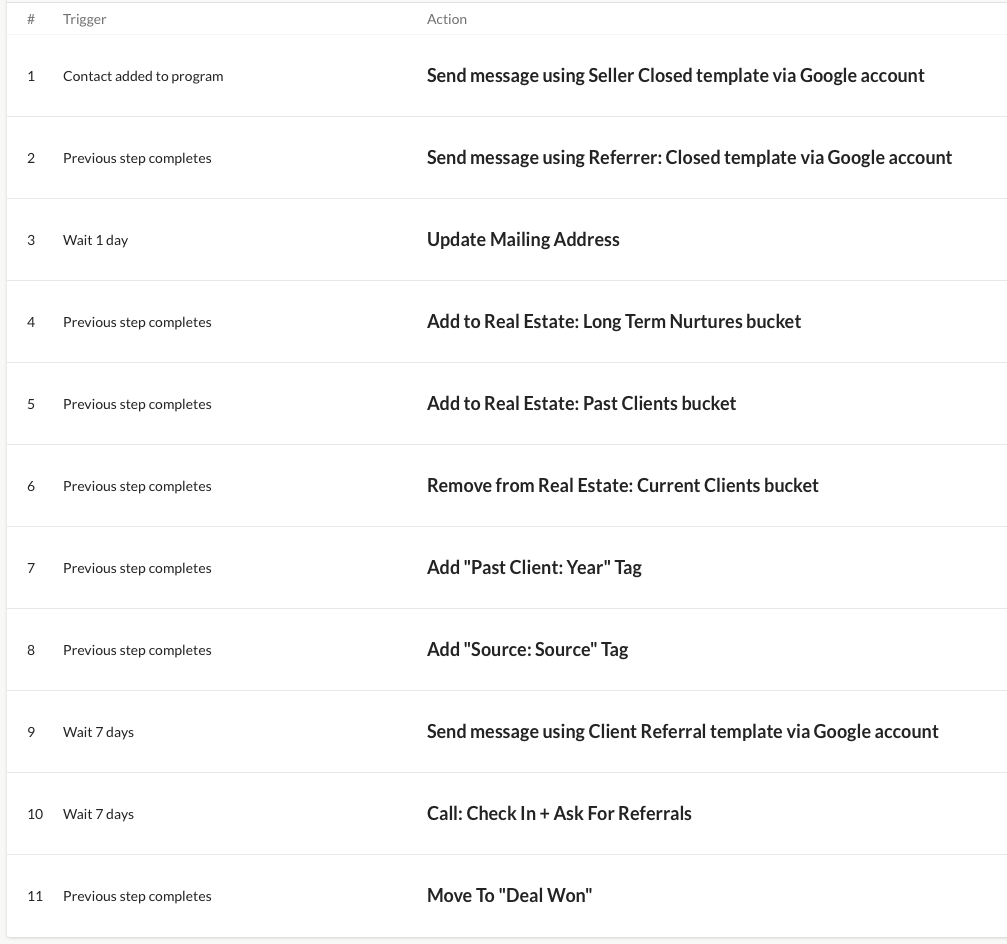Select the Move To "Deal Won" step

coord(509,896)
